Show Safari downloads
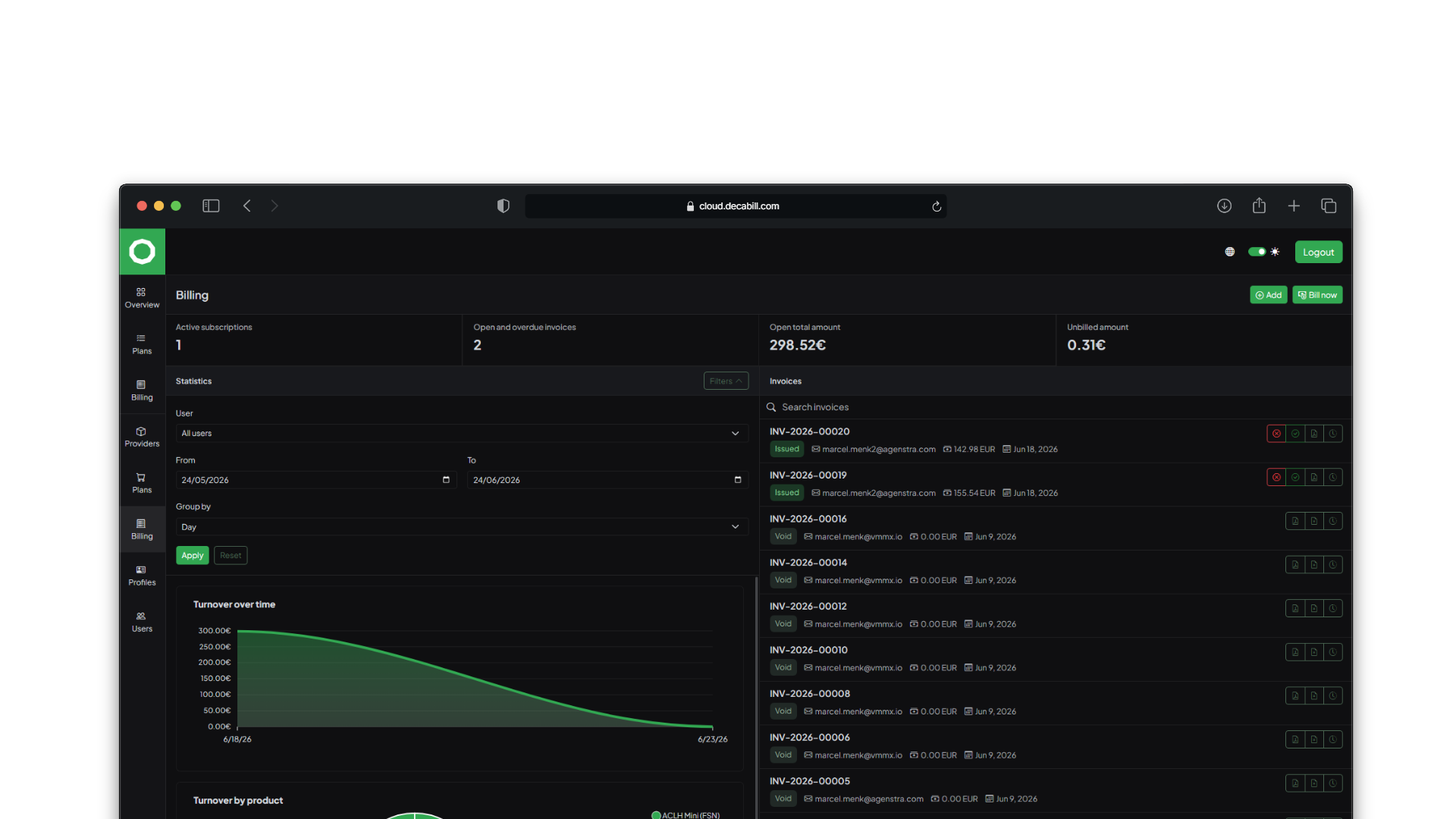The image size is (1456, 819). (1224, 206)
